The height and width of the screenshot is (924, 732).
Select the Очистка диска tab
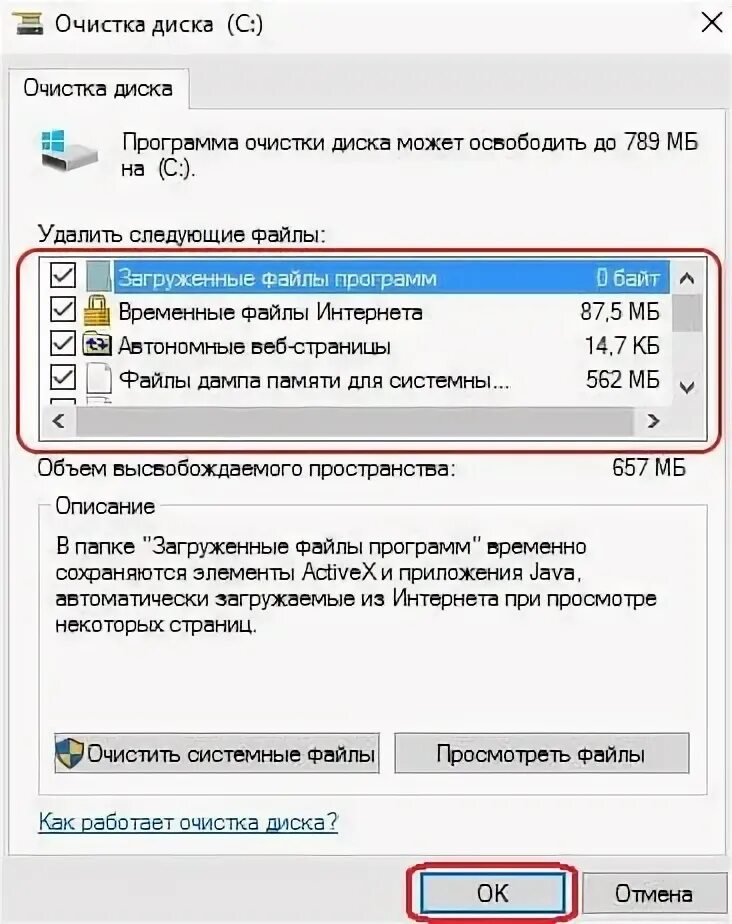pos(98,88)
